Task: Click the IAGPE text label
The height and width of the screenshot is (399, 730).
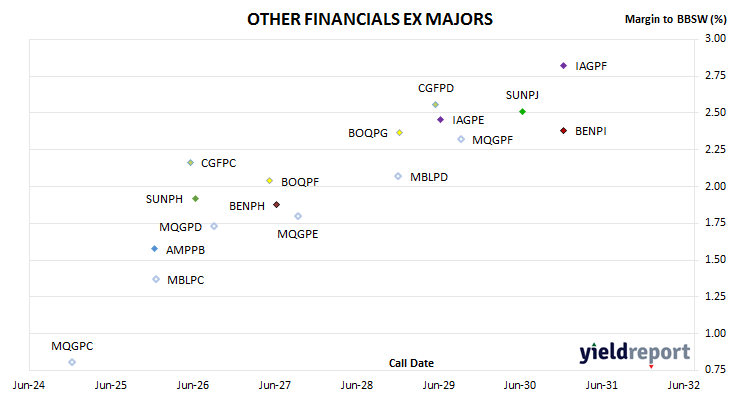Action: pos(468,120)
